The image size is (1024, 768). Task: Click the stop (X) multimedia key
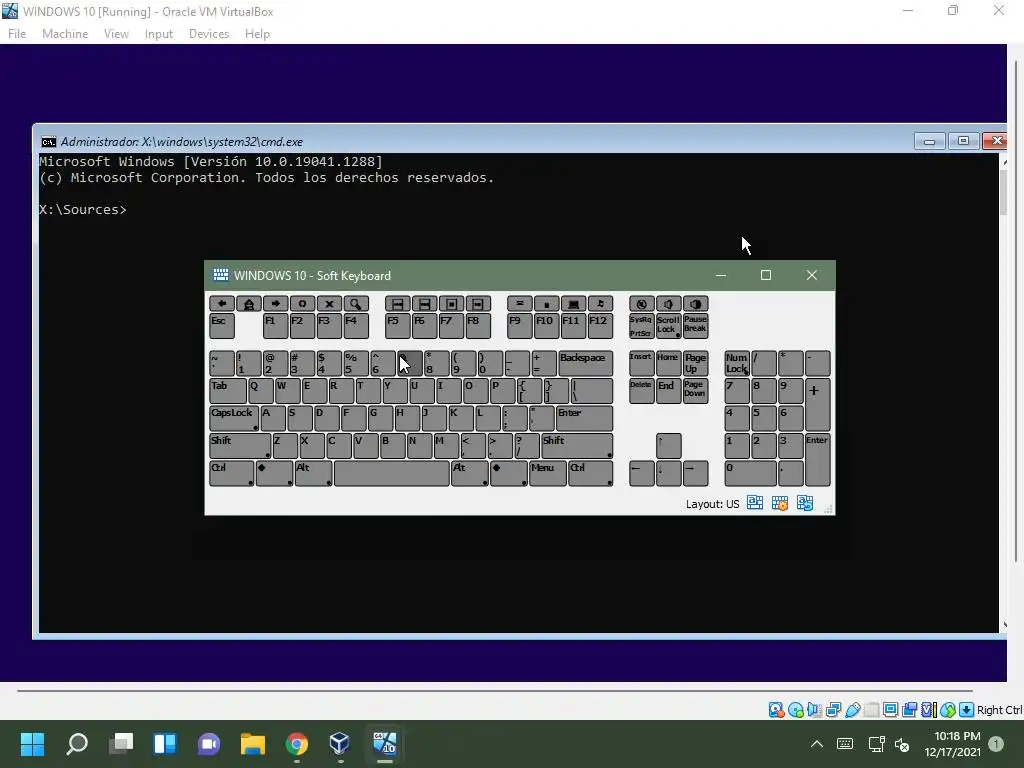pyautogui.click(x=329, y=304)
